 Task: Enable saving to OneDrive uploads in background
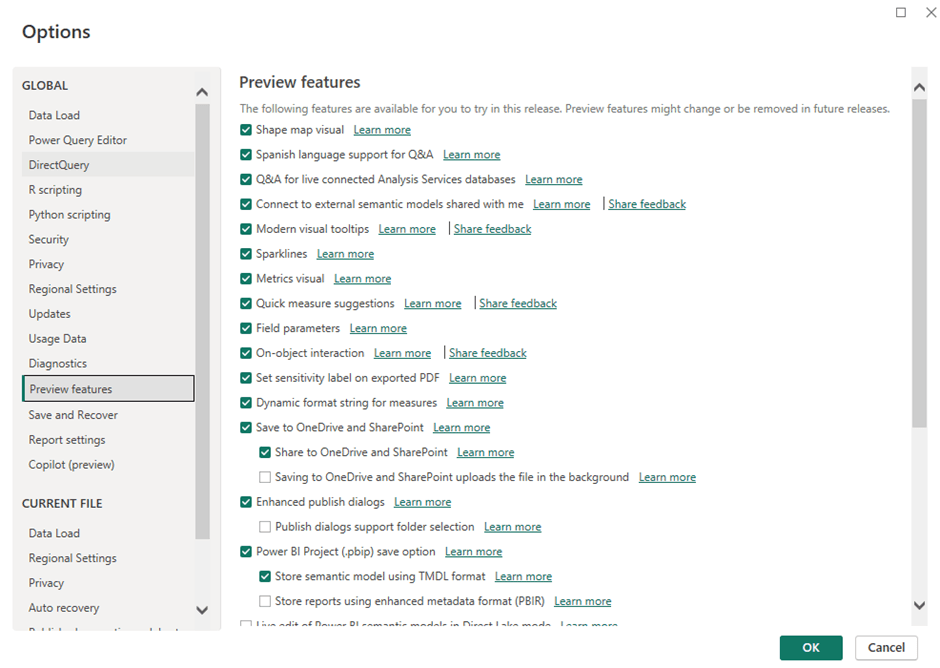point(265,477)
